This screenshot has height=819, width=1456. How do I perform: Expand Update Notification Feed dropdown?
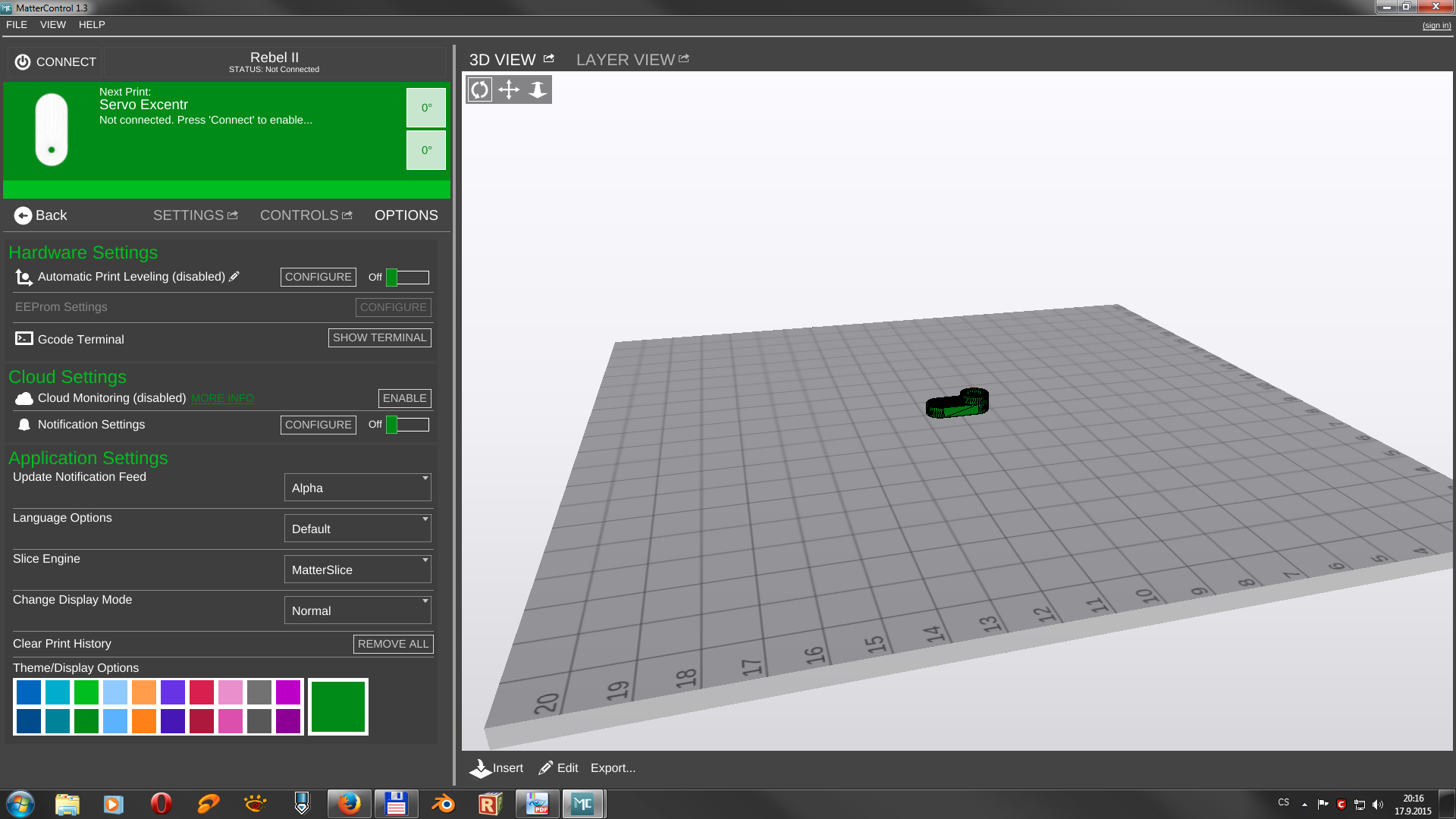click(x=358, y=488)
